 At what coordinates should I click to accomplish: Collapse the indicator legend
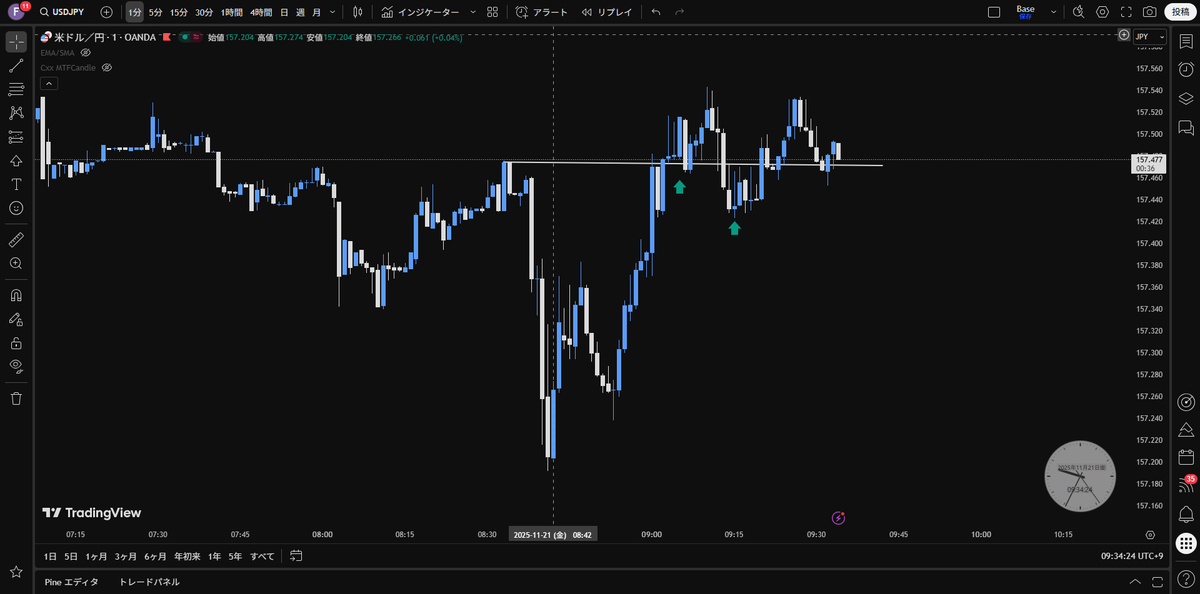(48, 84)
